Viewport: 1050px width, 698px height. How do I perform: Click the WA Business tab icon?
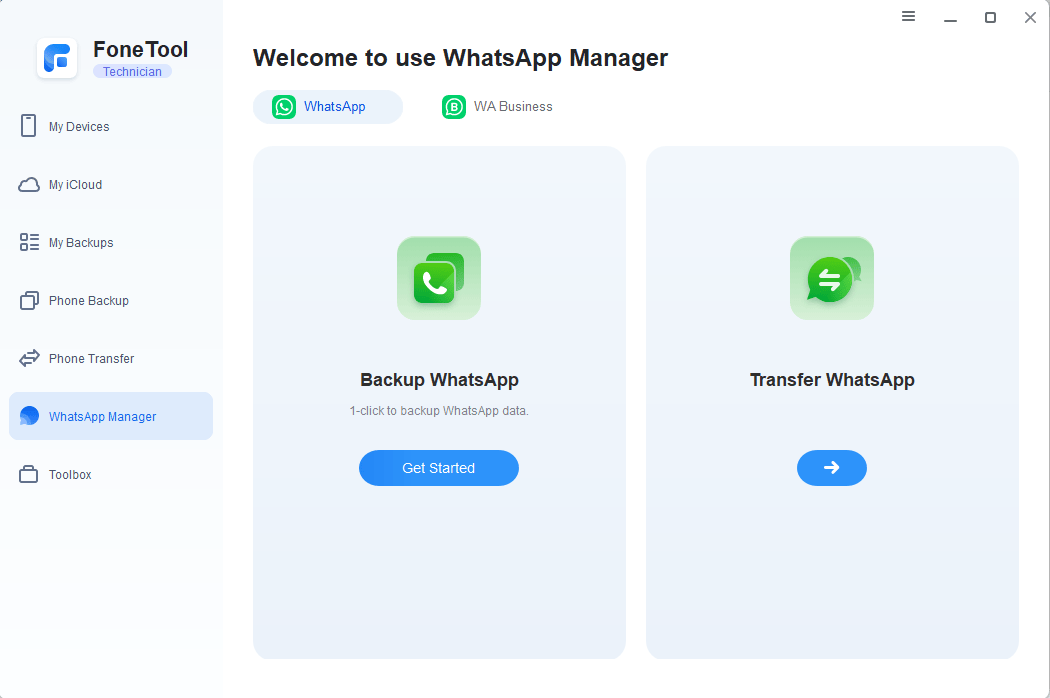(x=454, y=107)
